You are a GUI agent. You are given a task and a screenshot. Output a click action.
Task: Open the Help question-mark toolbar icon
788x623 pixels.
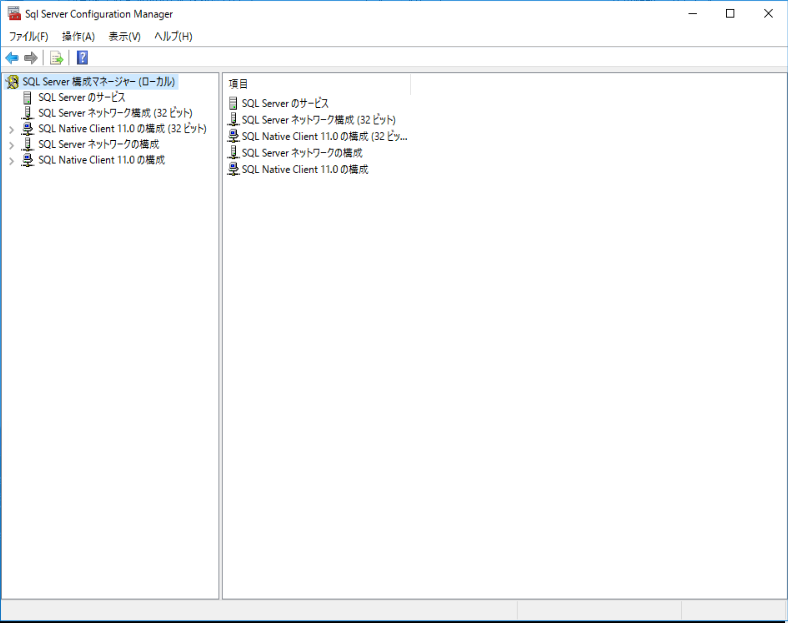[82, 58]
